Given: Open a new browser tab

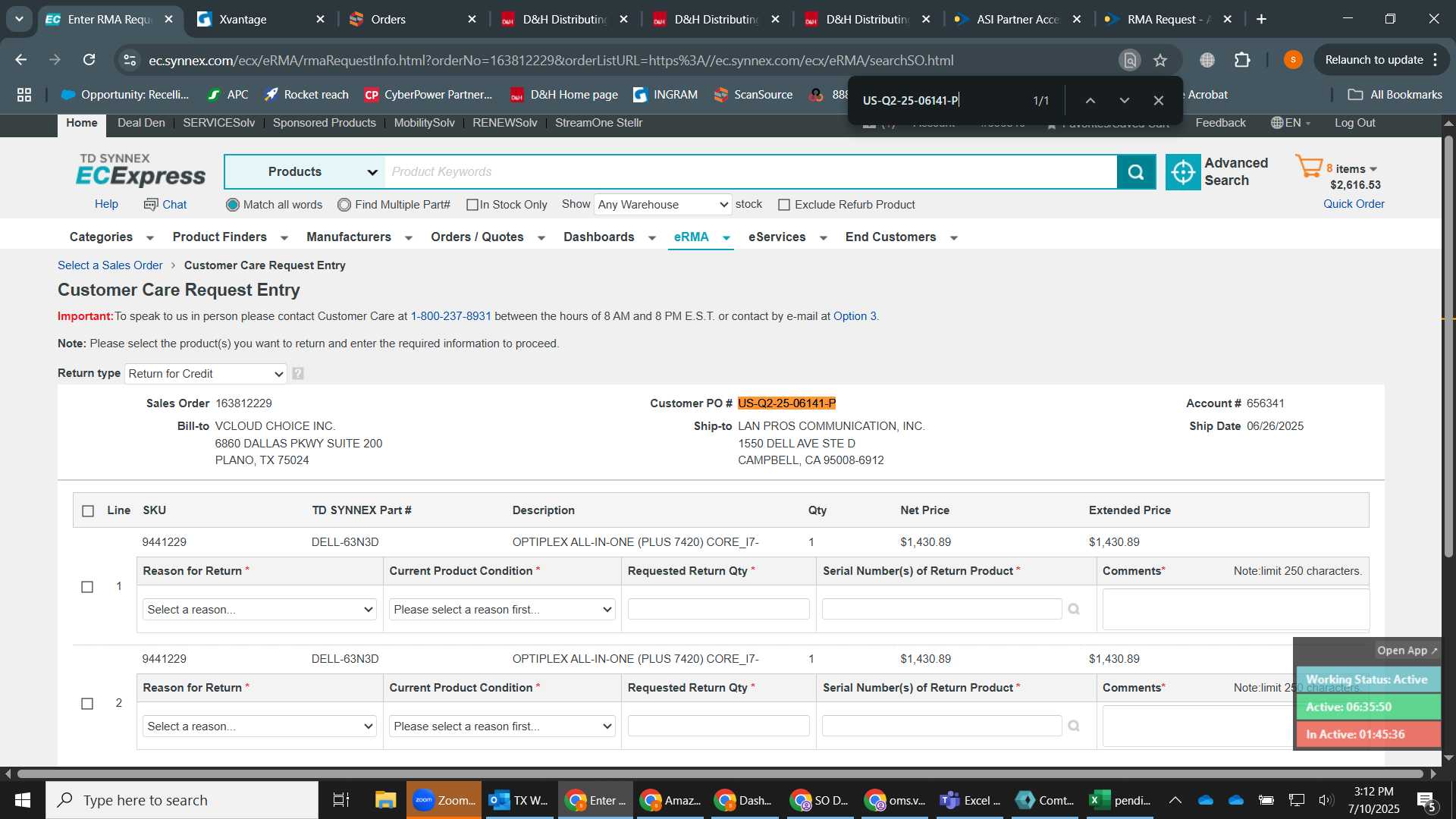Looking at the screenshot, I should click(1262, 19).
